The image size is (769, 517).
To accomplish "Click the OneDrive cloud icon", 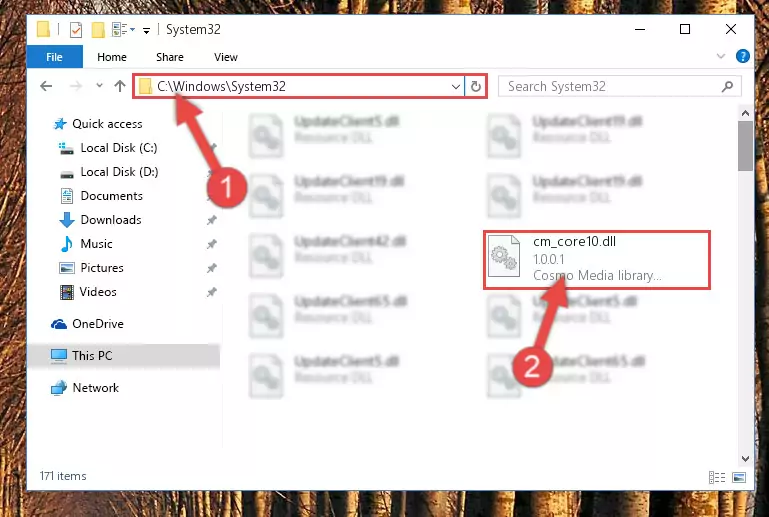I will point(59,324).
